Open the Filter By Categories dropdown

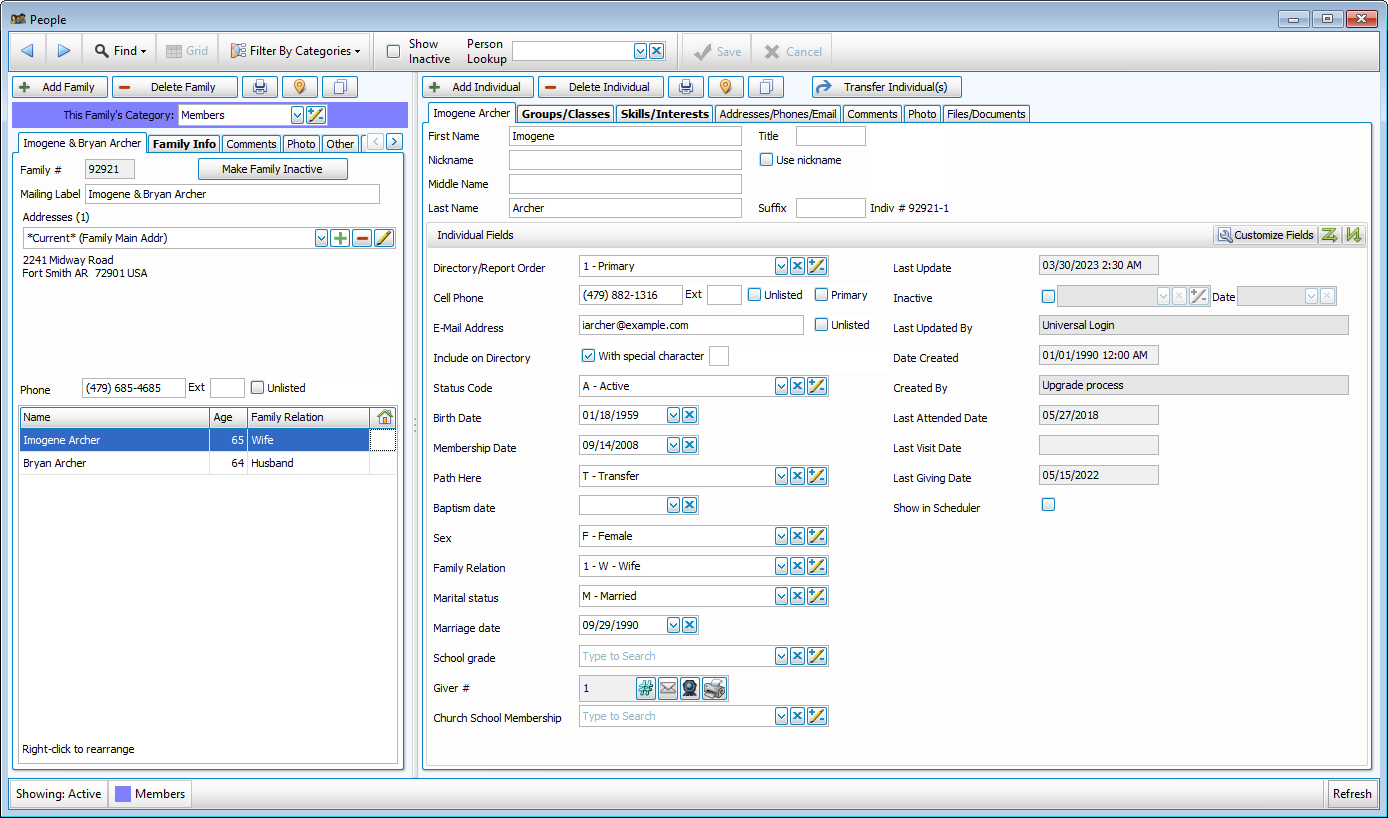[295, 51]
